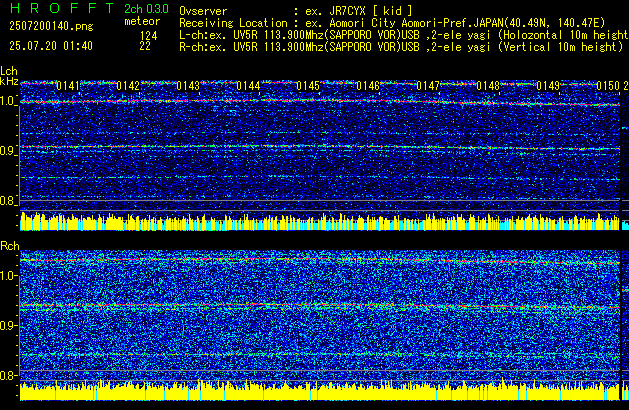Click the kHz axis unit label
Image resolution: width=629 pixels, height=410 pixels.
coord(9,81)
